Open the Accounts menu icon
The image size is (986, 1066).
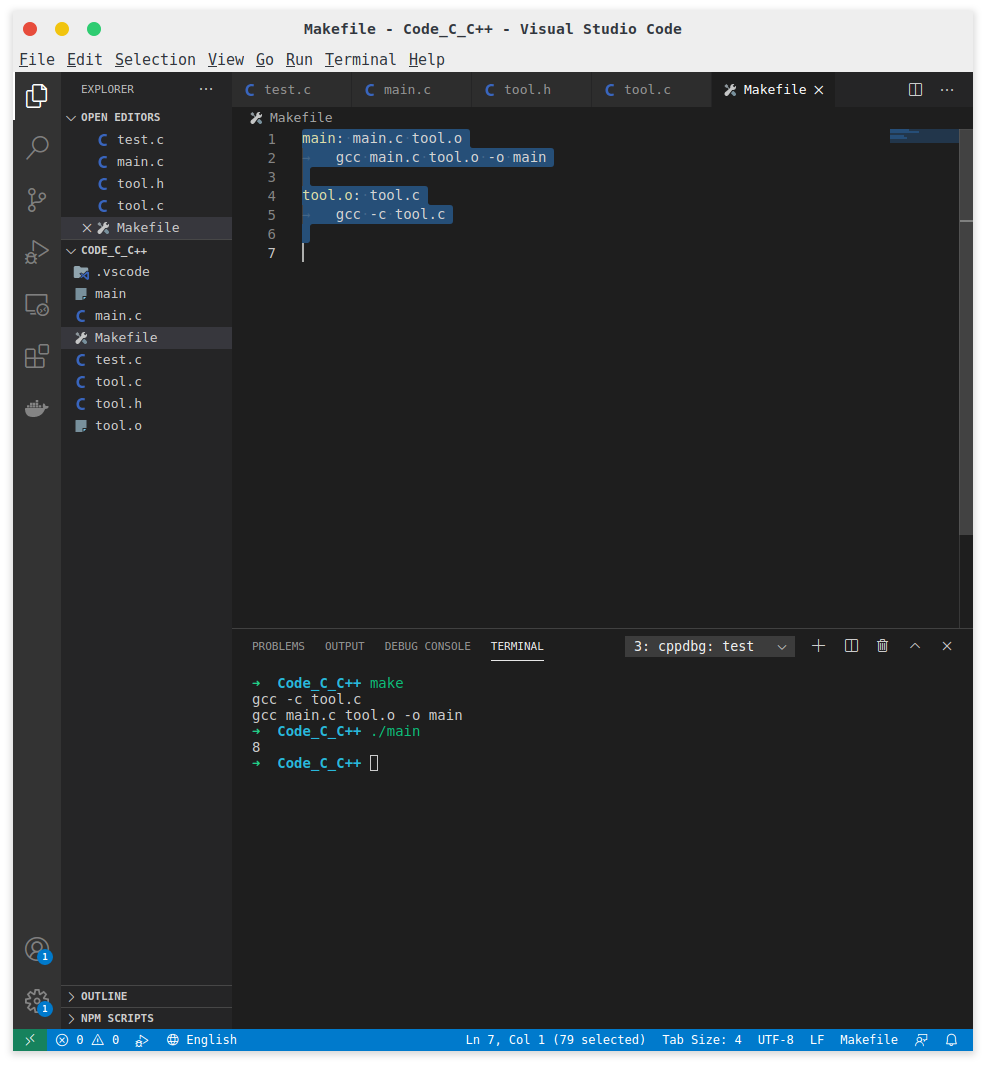pos(37,949)
